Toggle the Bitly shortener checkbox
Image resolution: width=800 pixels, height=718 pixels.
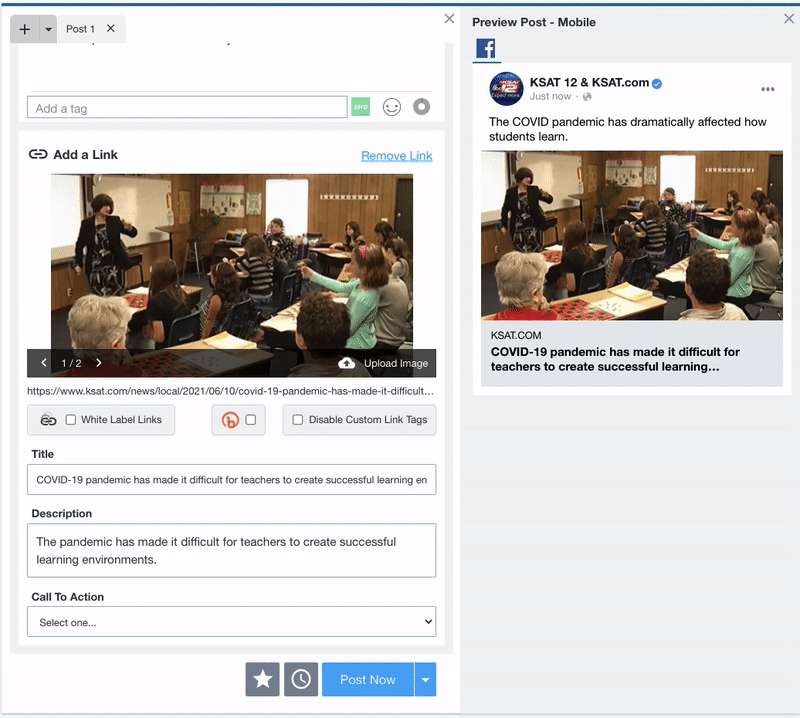[x=251, y=419]
